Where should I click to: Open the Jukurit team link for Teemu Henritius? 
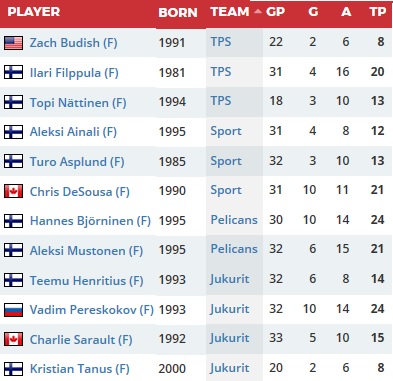pos(230,279)
